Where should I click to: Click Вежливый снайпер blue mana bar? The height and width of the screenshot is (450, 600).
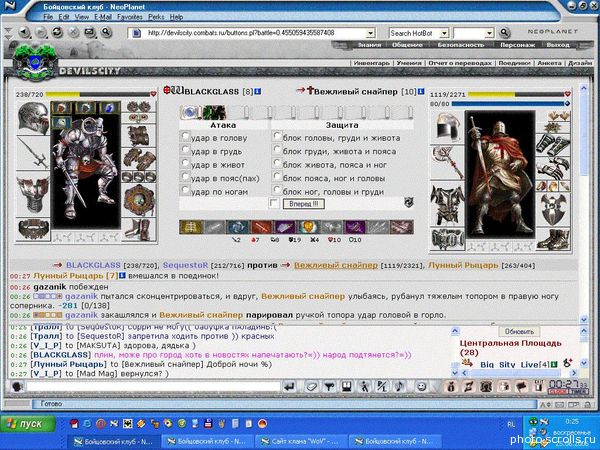[x=508, y=103]
